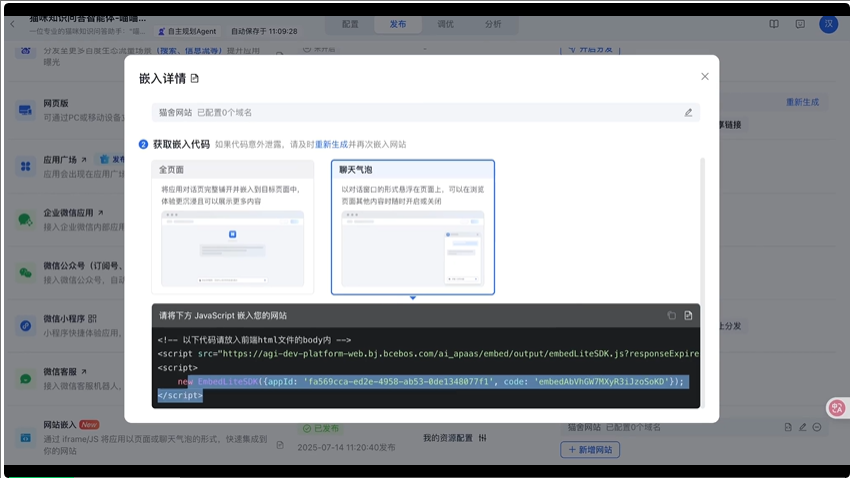Open the 微信客服 external link label
850x478 pixels.
(x=65, y=372)
